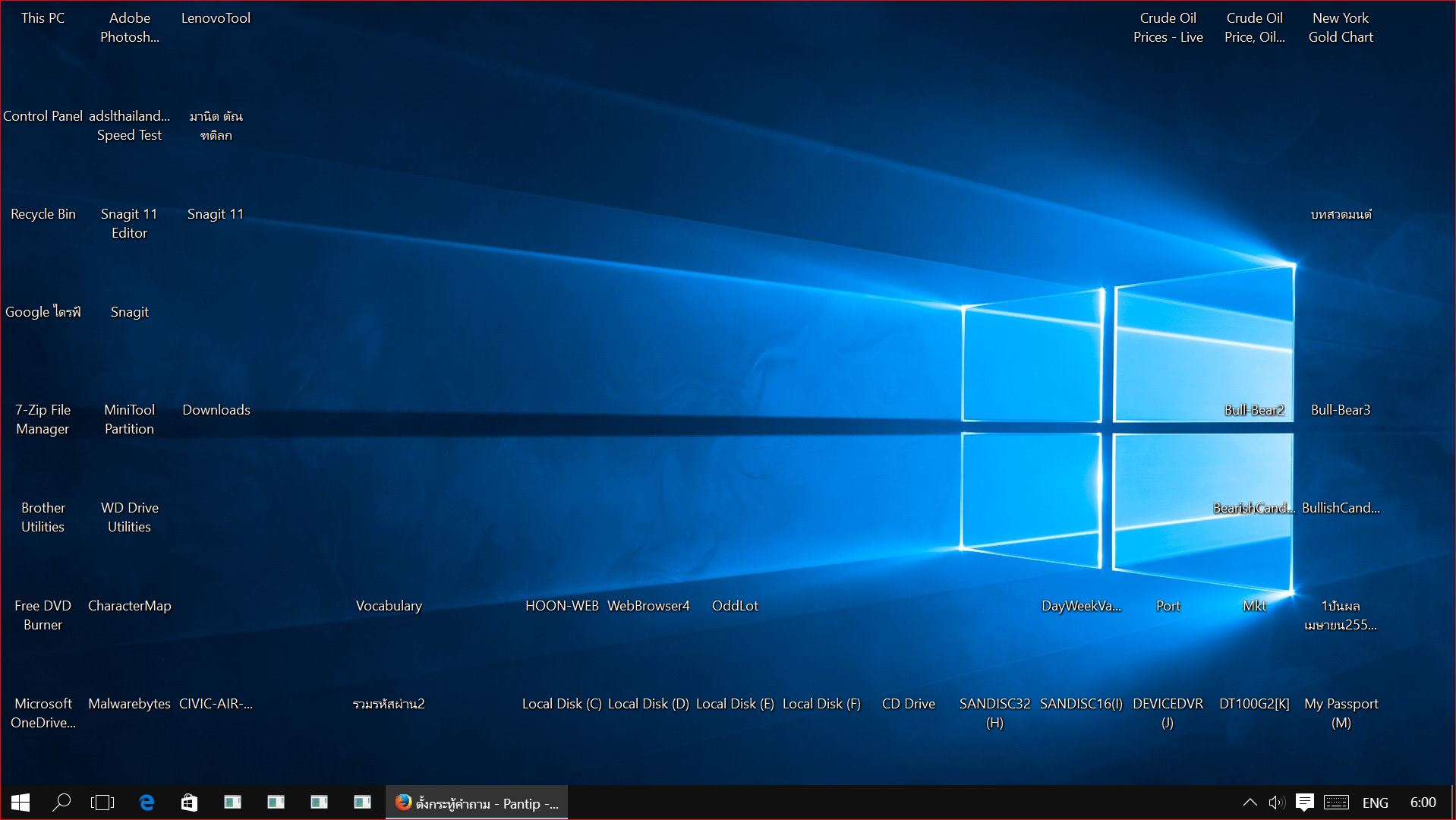Image resolution: width=1456 pixels, height=820 pixels.
Task: Change input language via ENG indicator
Action: point(1375,803)
